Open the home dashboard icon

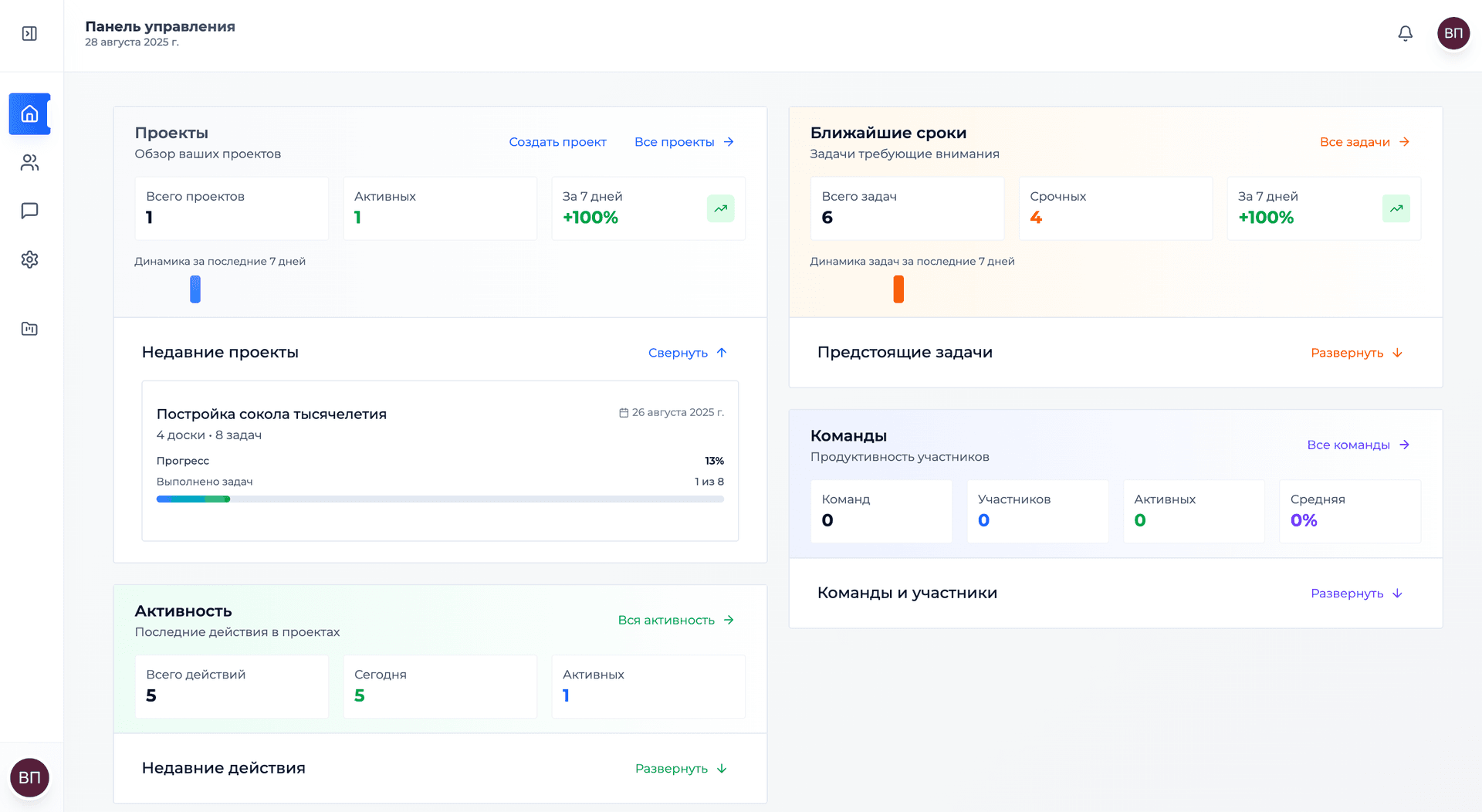click(29, 114)
